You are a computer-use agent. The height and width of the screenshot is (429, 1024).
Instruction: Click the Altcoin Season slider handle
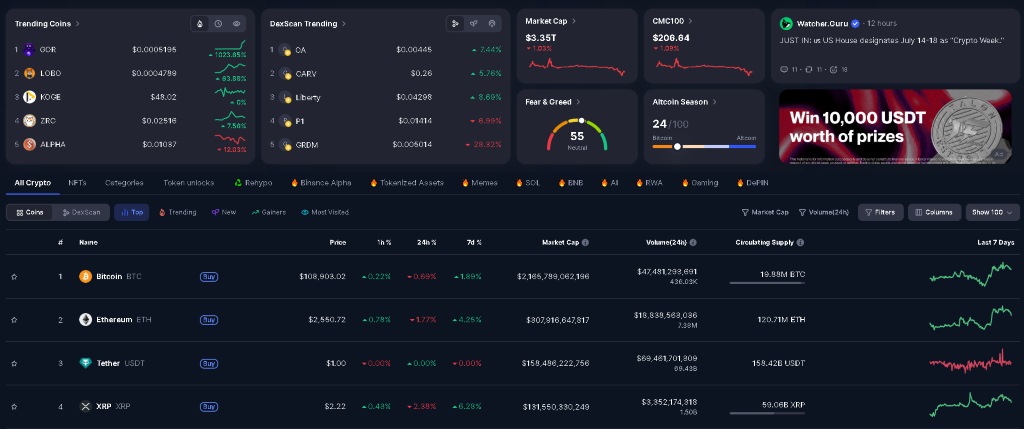[x=677, y=146]
